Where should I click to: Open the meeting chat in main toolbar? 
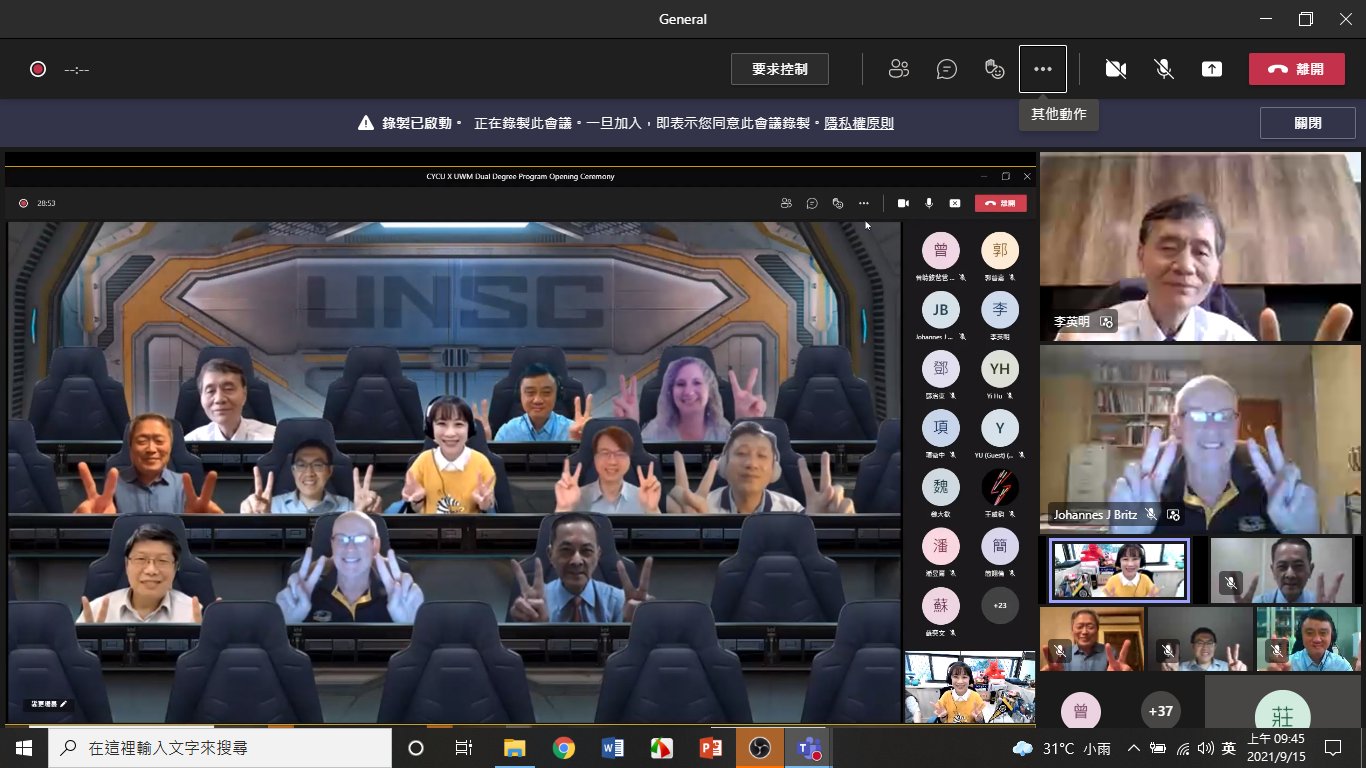(947, 69)
